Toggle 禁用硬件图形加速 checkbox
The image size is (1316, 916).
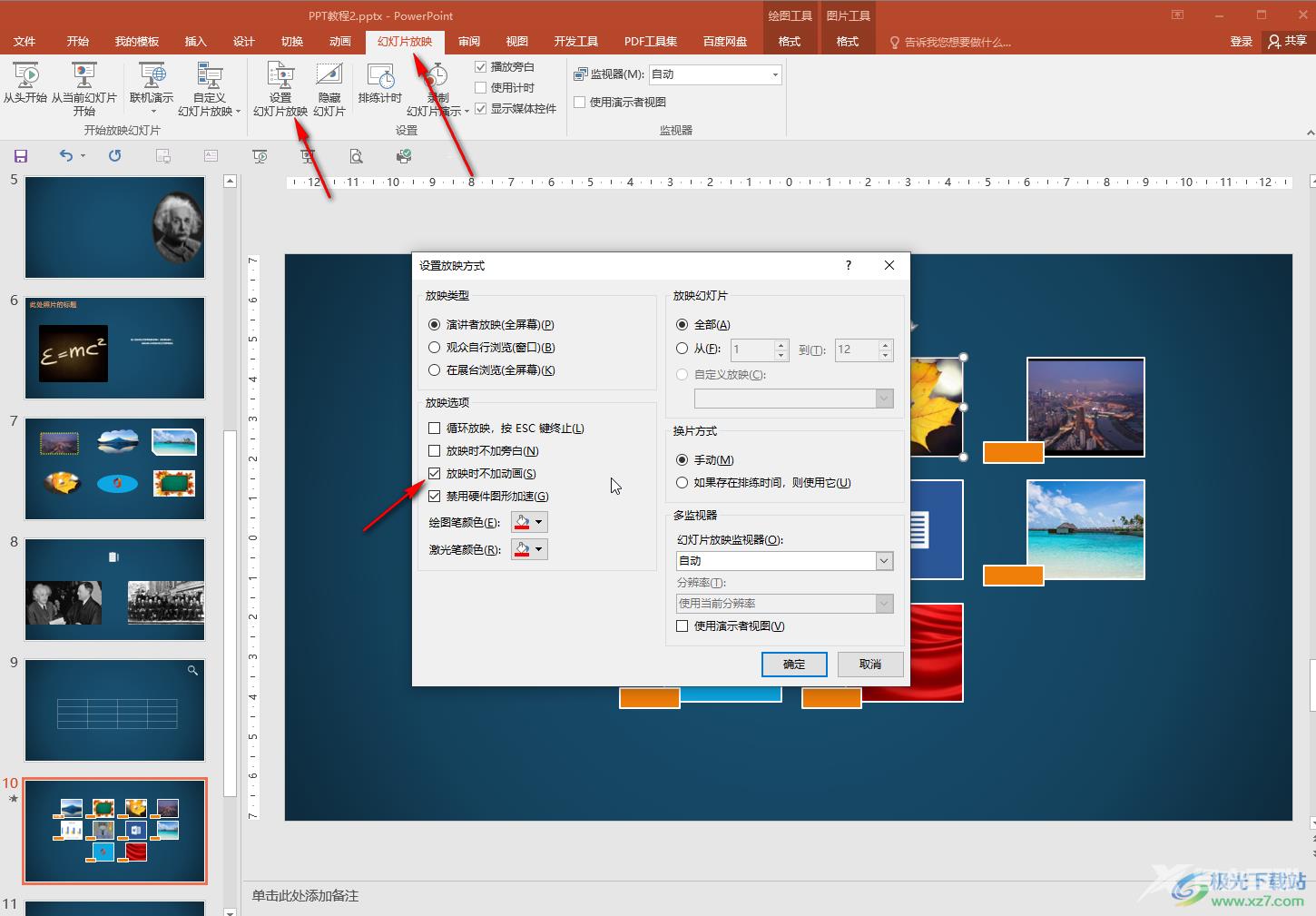434,496
